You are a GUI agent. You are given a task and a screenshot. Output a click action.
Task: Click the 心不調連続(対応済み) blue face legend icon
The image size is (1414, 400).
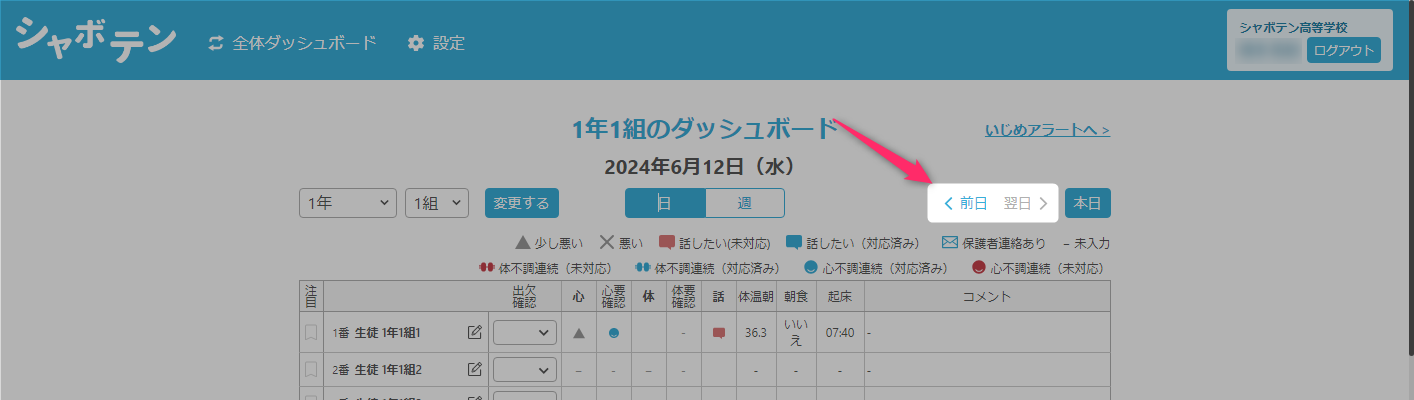pos(811,268)
